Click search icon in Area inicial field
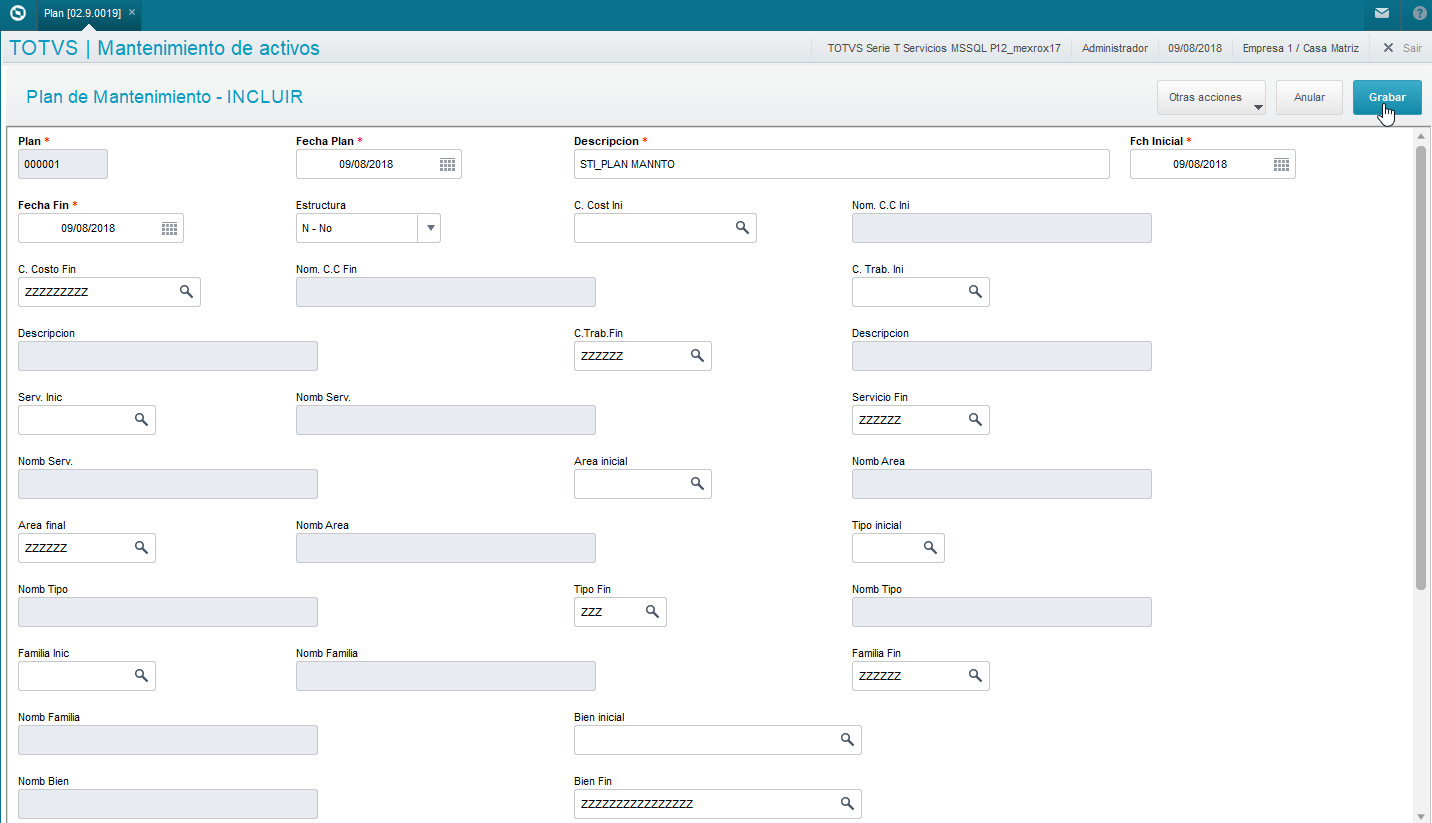 click(697, 484)
